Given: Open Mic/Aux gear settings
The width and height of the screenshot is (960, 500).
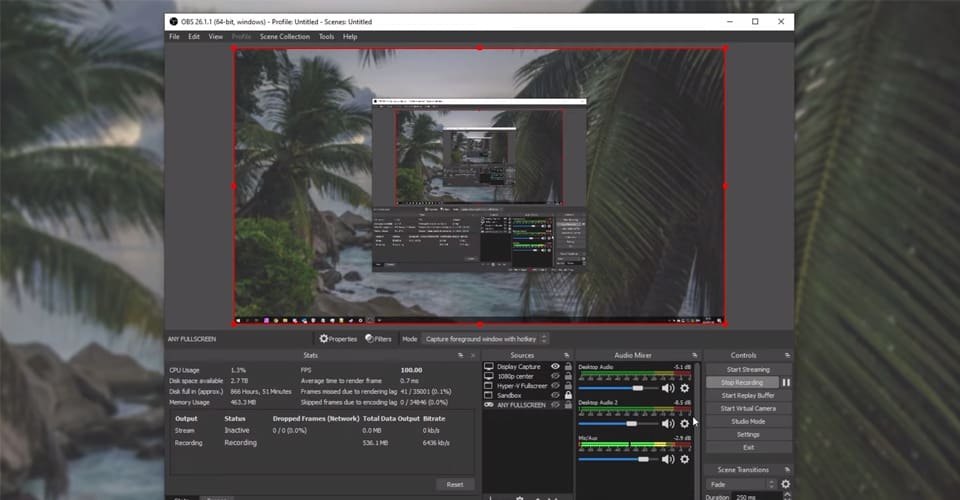Looking at the screenshot, I should pos(684,459).
